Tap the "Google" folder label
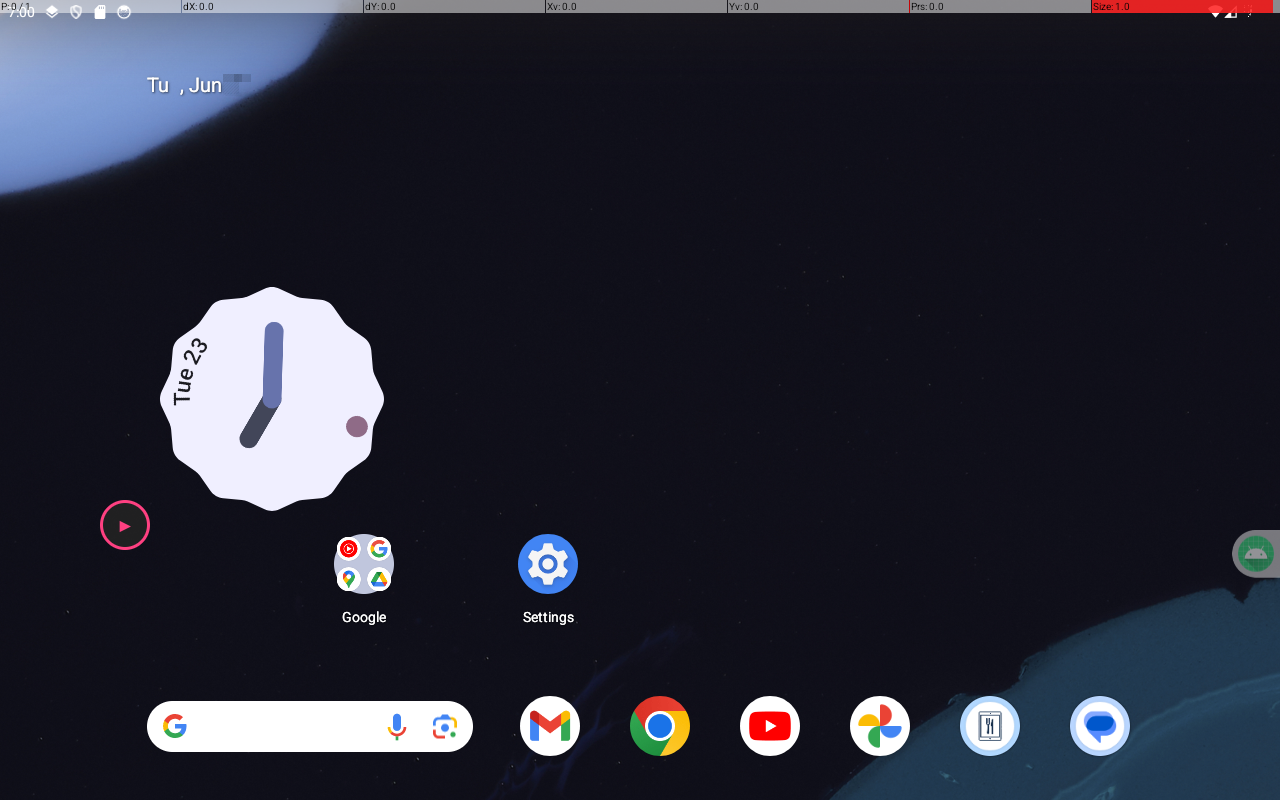Viewport: 1280px width, 800px height. click(x=364, y=617)
